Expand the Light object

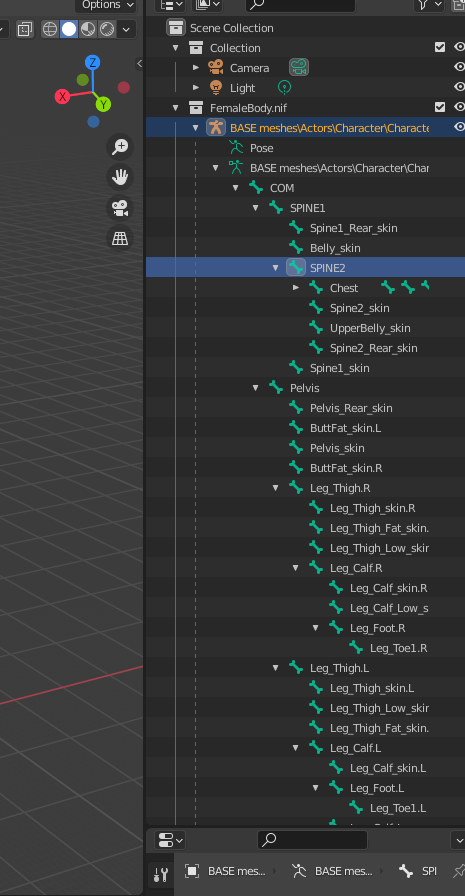click(196, 88)
